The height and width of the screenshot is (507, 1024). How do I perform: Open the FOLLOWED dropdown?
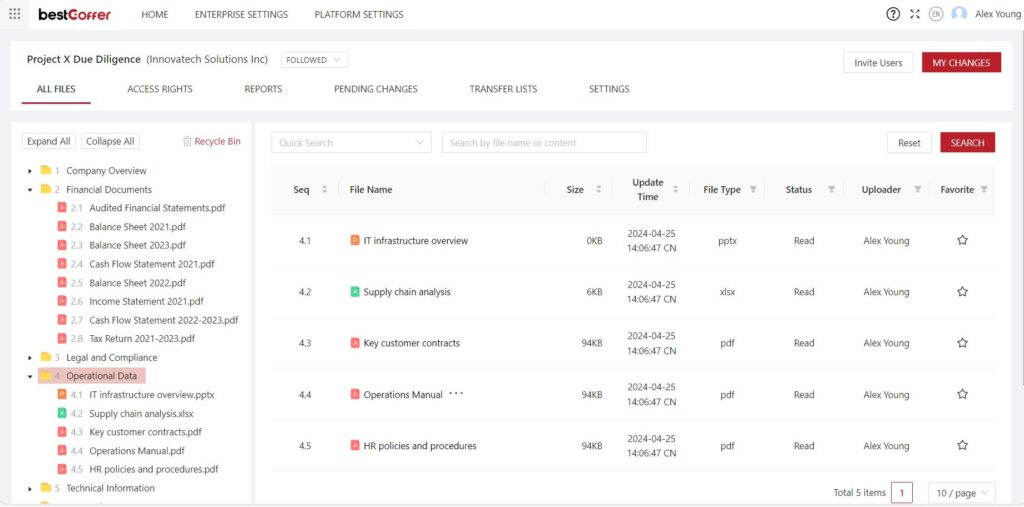[x=314, y=60]
